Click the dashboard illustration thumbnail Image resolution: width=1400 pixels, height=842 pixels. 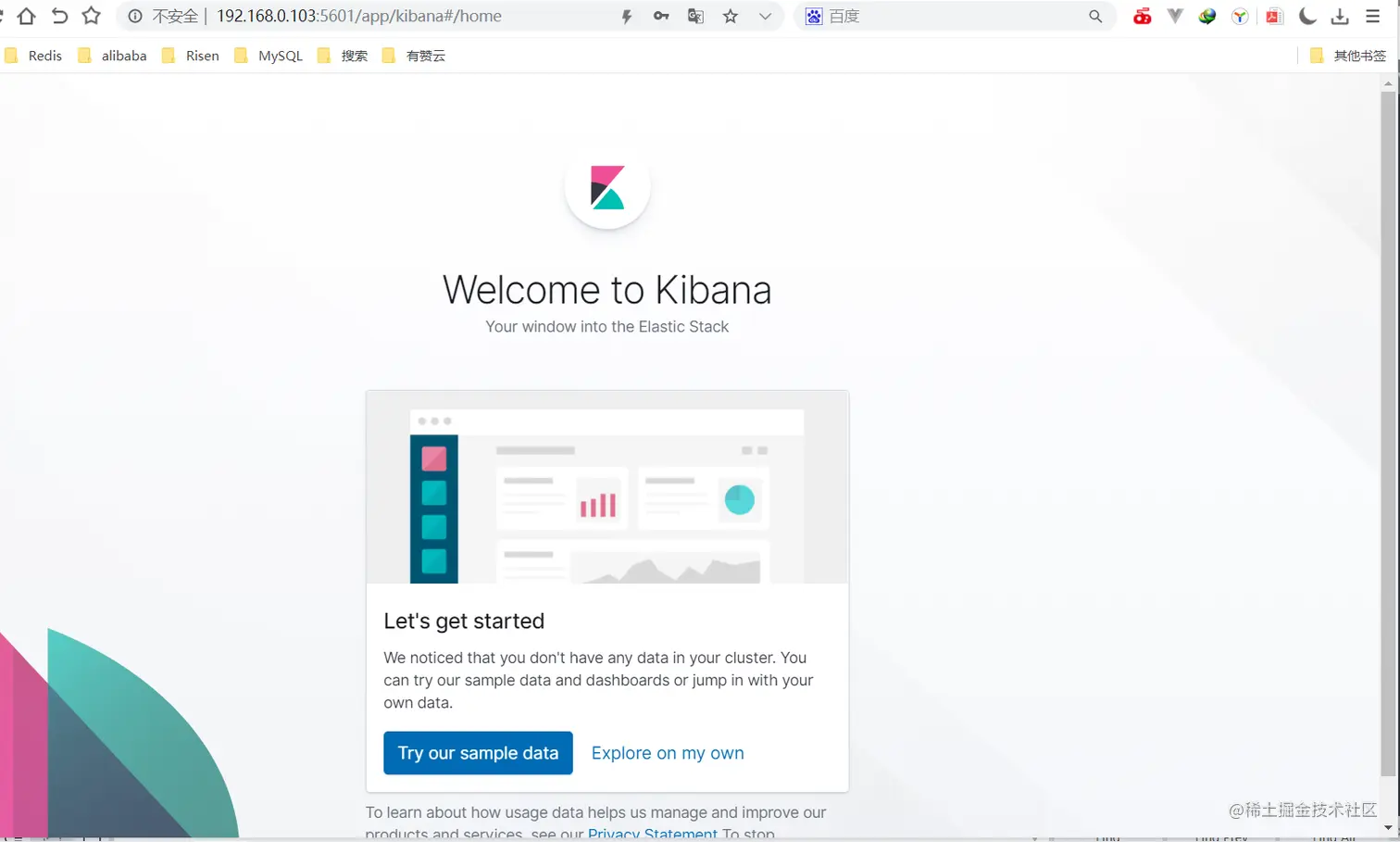607,487
